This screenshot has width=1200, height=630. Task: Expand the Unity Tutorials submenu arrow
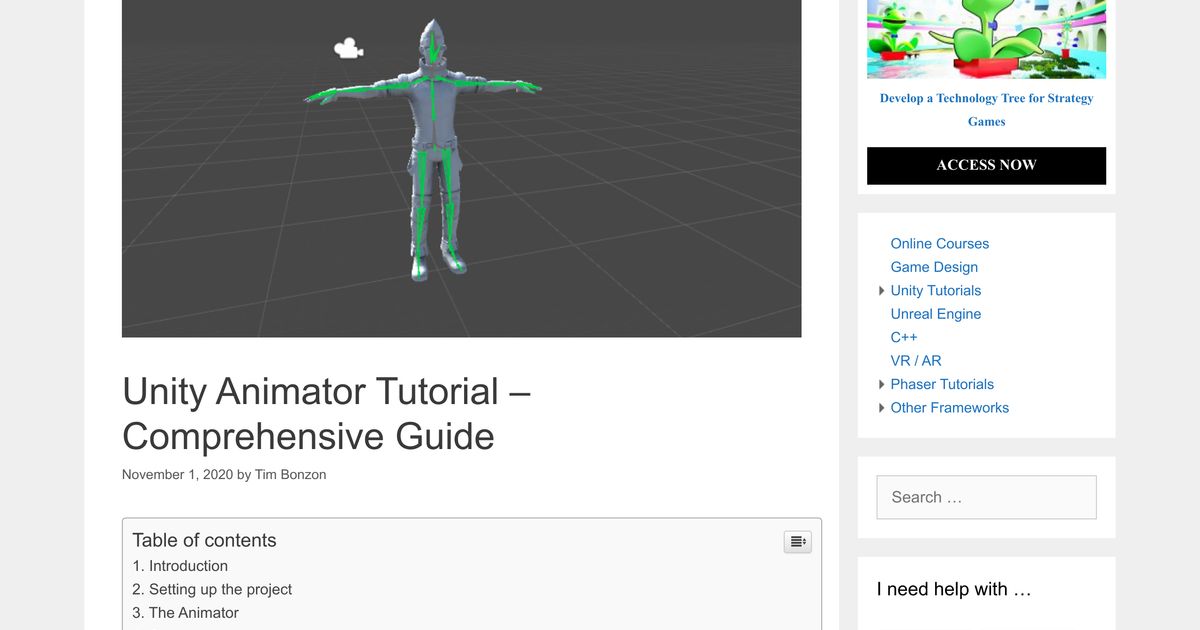tap(881, 290)
